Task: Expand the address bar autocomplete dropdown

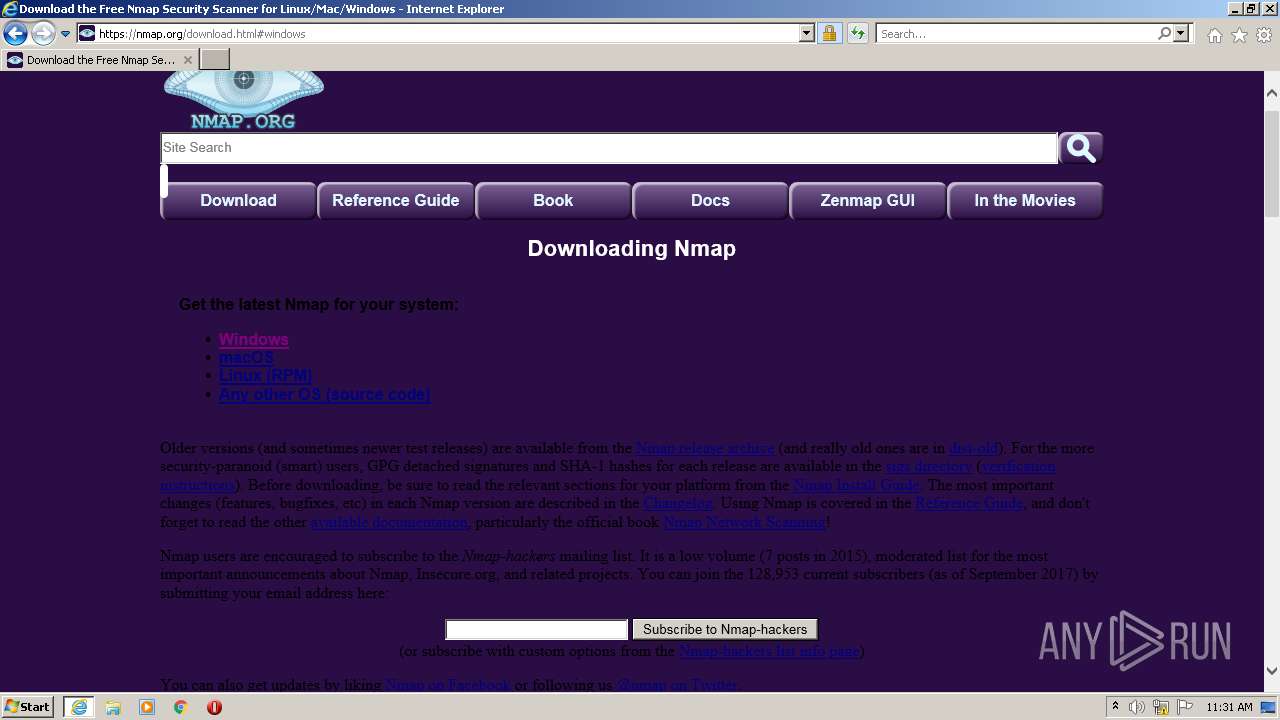Action: (x=807, y=34)
